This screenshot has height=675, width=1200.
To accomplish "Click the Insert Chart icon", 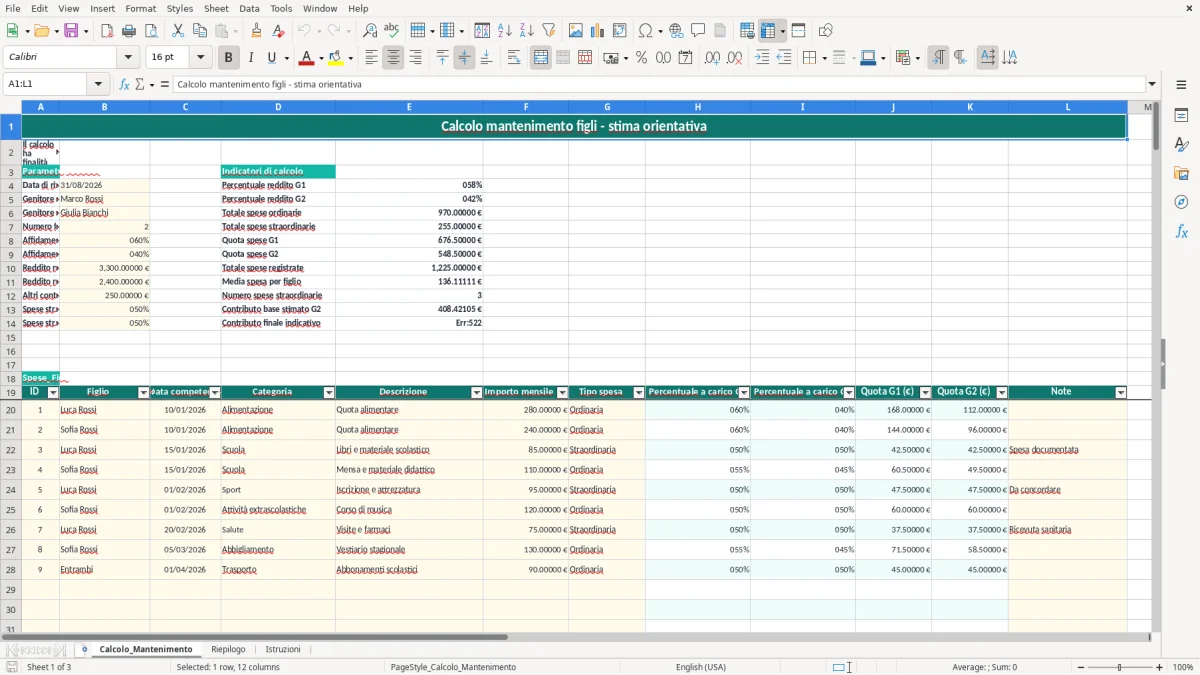I will [x=598, y=31].
